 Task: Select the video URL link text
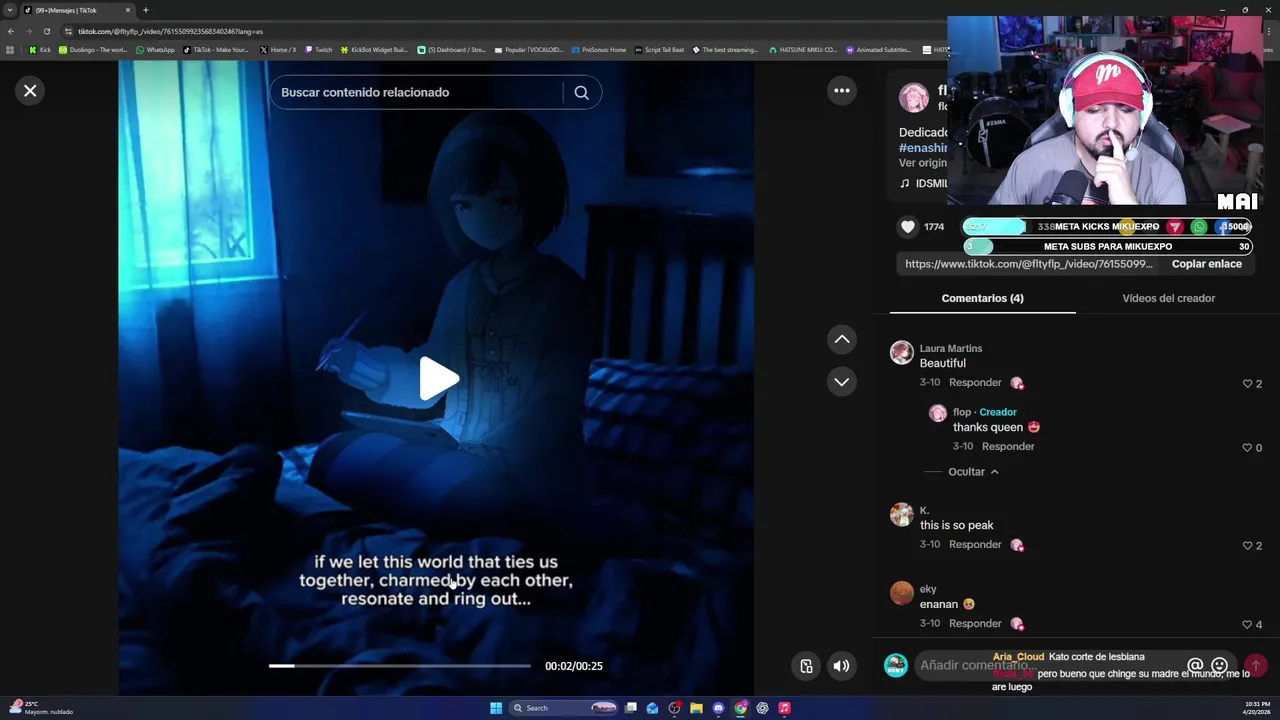[x=1029, y=264]
